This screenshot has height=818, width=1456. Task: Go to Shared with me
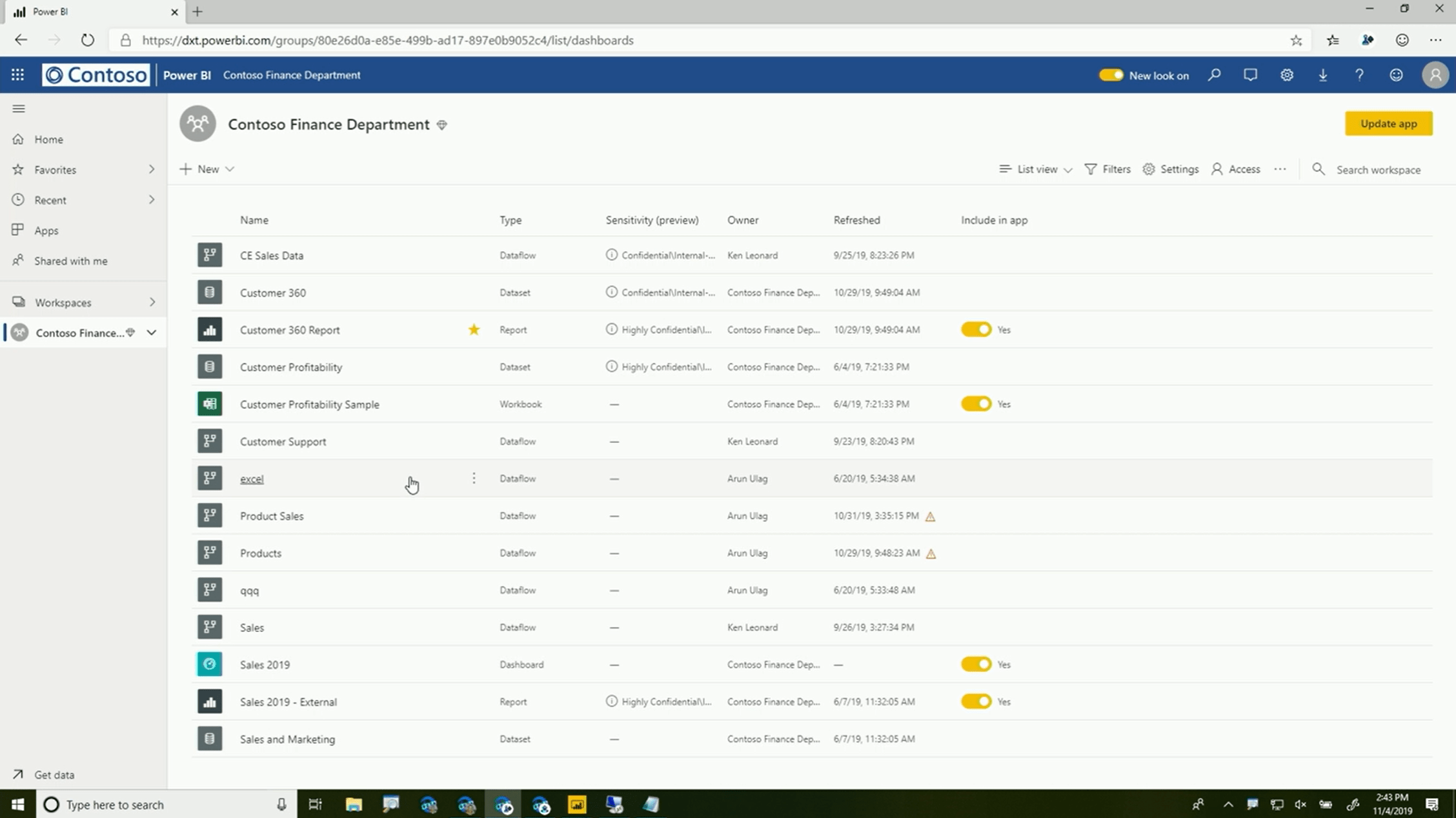[70, 261]
